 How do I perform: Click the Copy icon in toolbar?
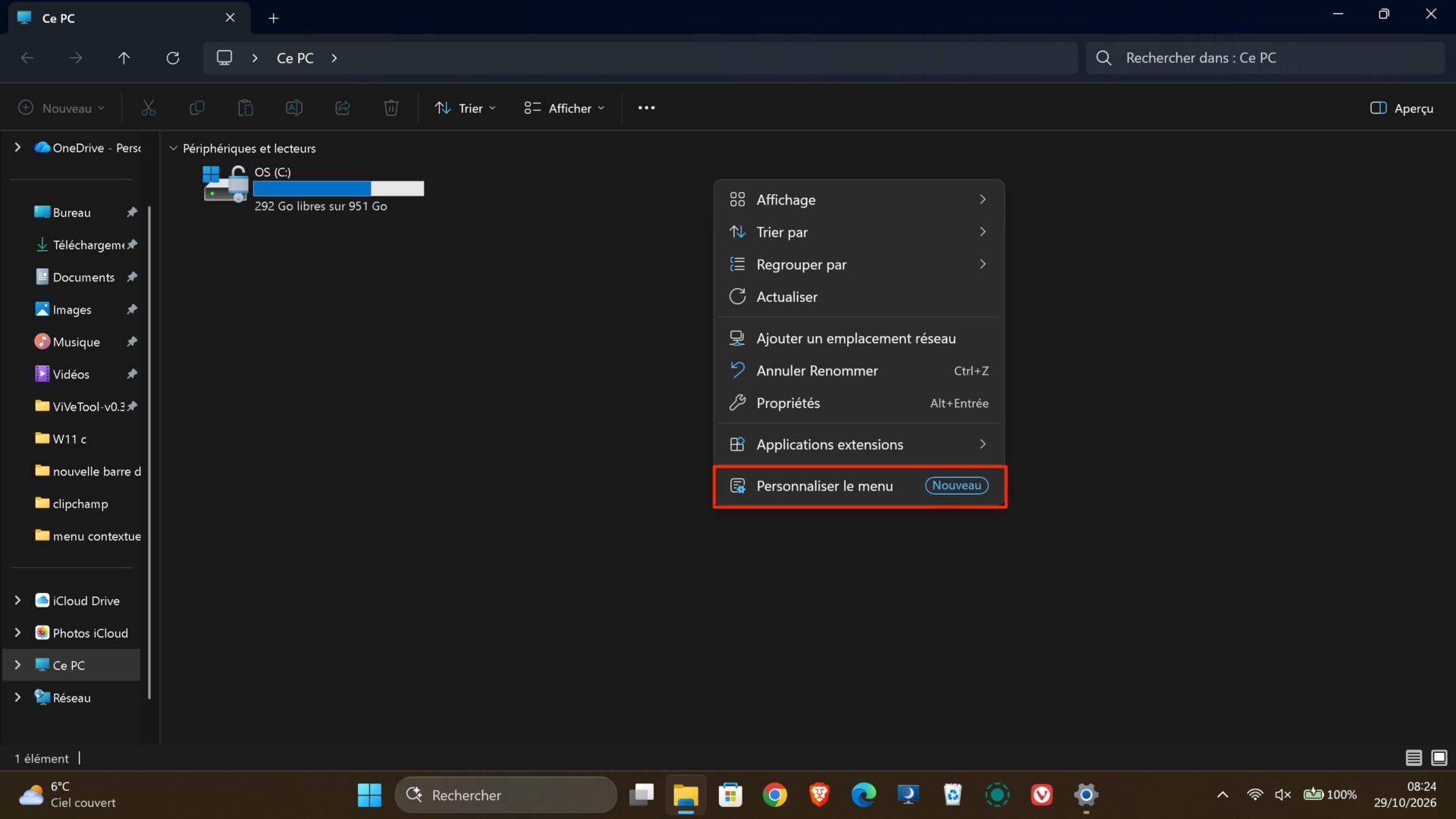196,108
